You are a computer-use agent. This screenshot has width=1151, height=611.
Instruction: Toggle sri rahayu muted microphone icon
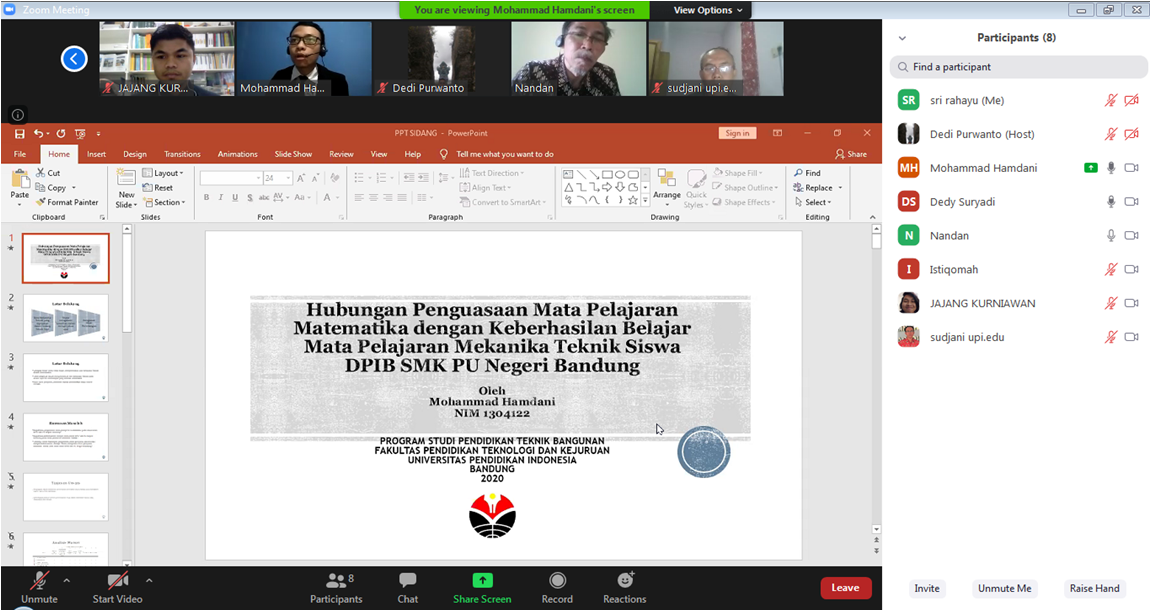point(1111,101)
